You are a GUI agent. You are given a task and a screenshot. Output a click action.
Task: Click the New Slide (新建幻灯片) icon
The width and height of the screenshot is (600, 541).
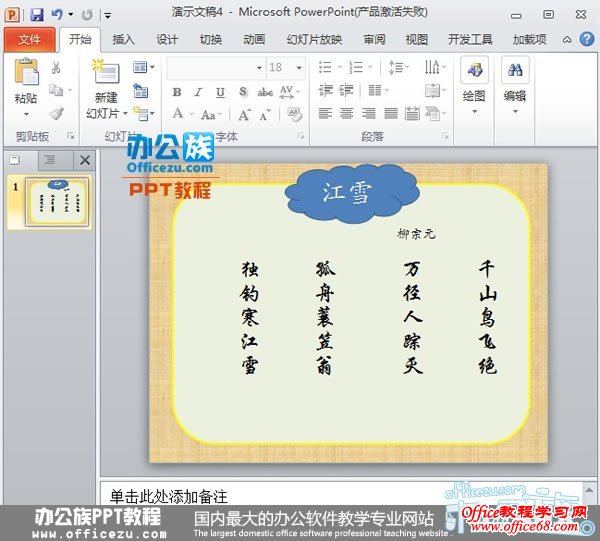(106, 74)
